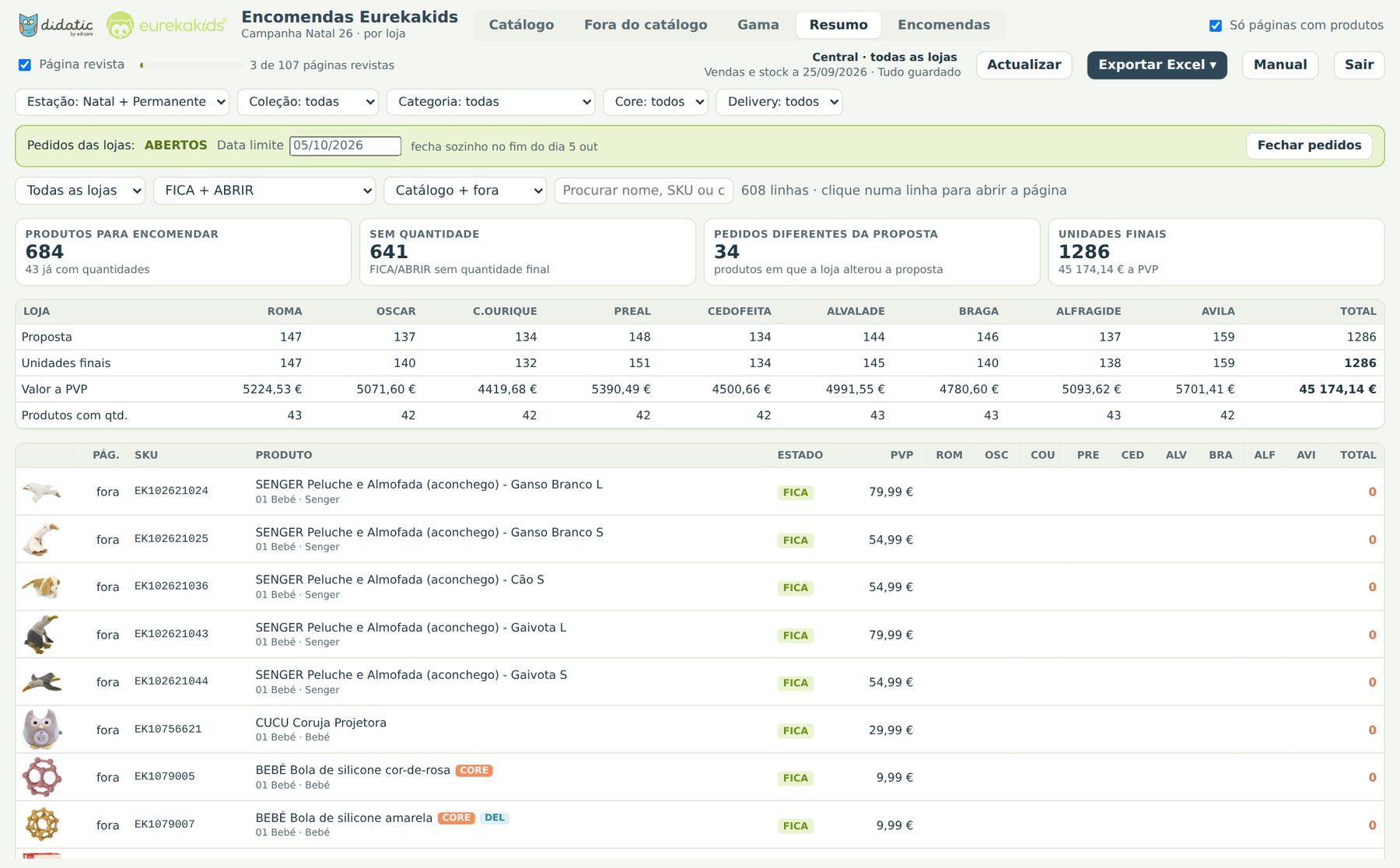Uncheck Só páginas com produtos
Screen dimensions: 1400x868
tap(1216, 26)
